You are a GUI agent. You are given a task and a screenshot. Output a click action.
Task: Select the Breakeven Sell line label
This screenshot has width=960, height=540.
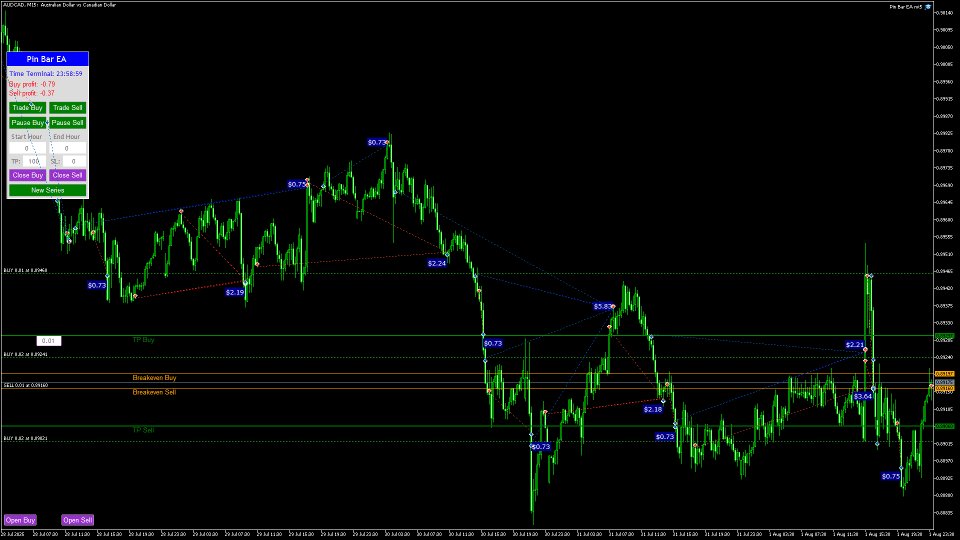click(x=154, y=392)
